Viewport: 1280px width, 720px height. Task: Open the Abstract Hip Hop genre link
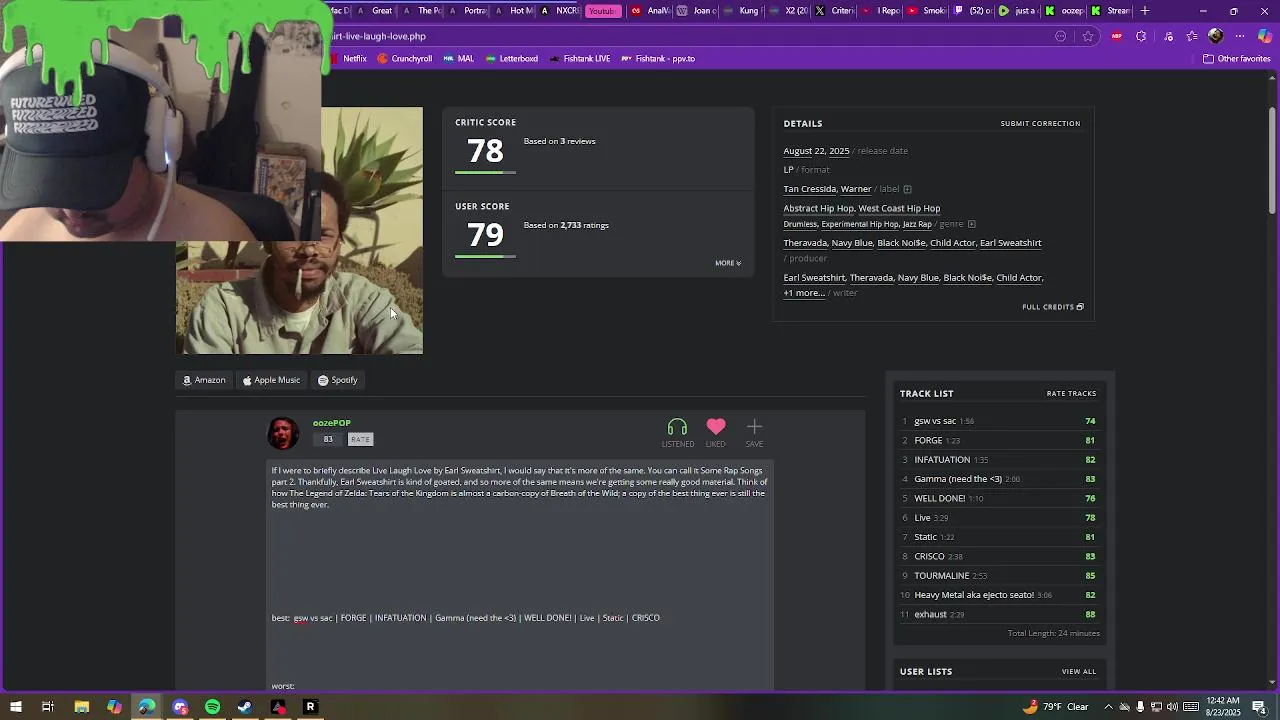(818, 208)
